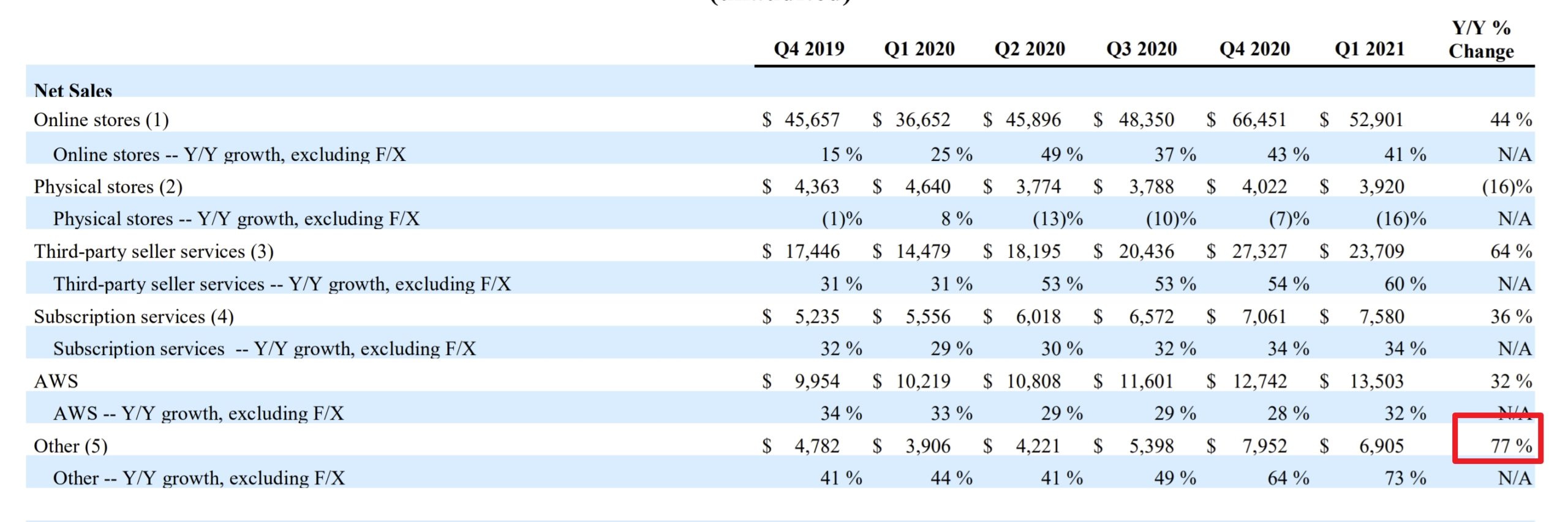This screenshot has width=1568, height=522.
Task: Click Subscription services Y/Y change 36 %
Action: [x=1511, y=316]
